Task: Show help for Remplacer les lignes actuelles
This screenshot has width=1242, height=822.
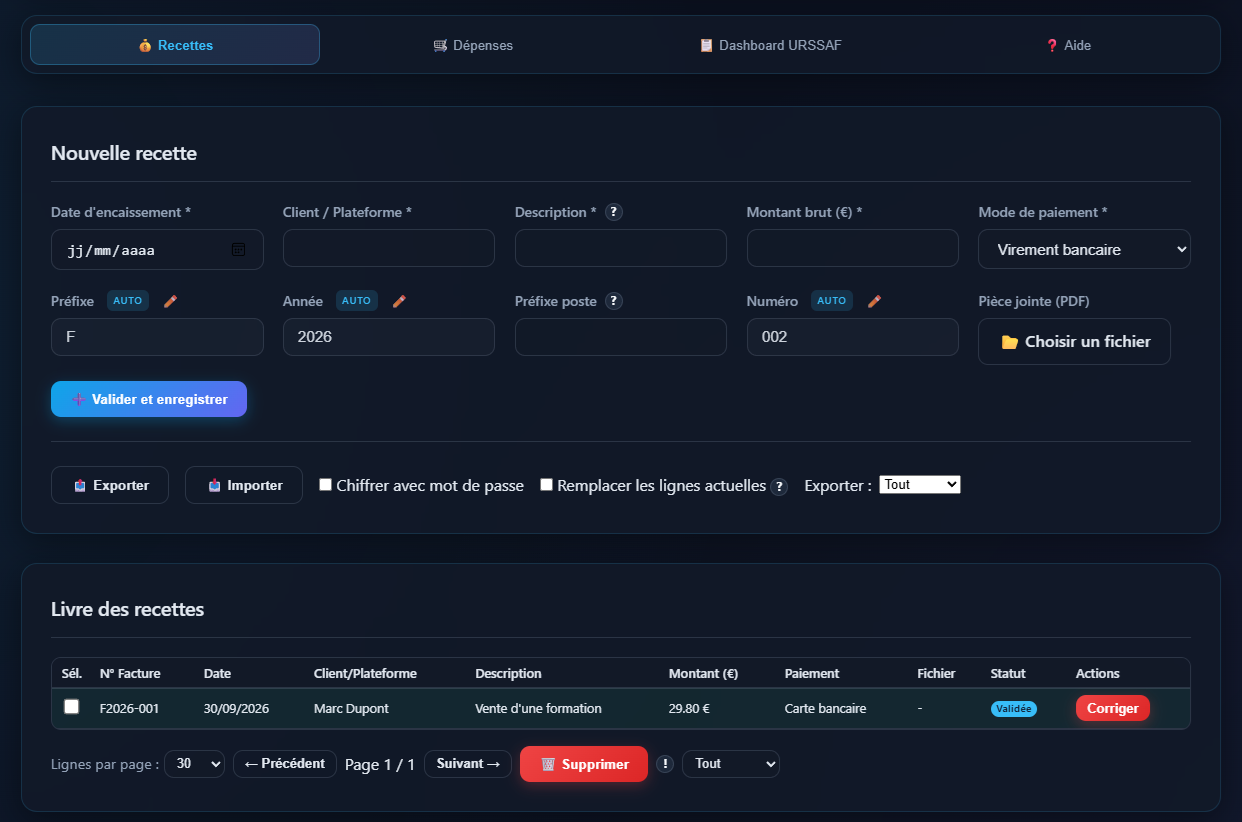Action: coord(779,487)
